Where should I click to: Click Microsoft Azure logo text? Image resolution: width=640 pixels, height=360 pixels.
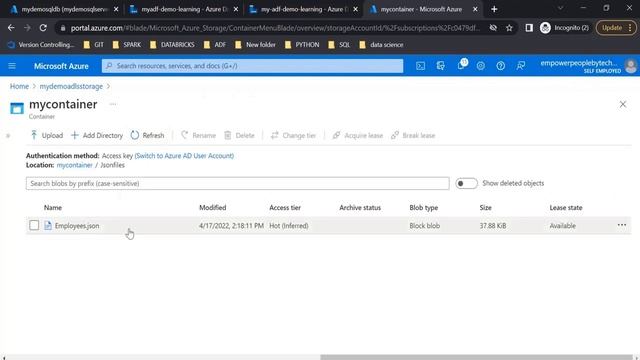tap(61, 66)
